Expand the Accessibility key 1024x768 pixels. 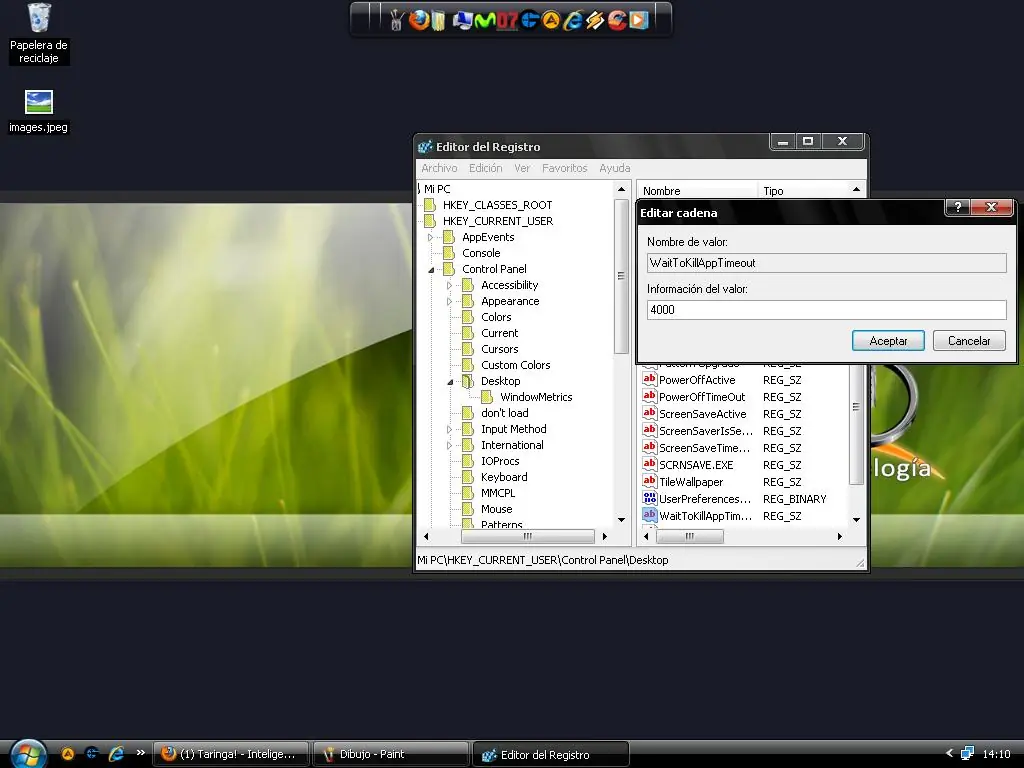[x=449, y=285]
